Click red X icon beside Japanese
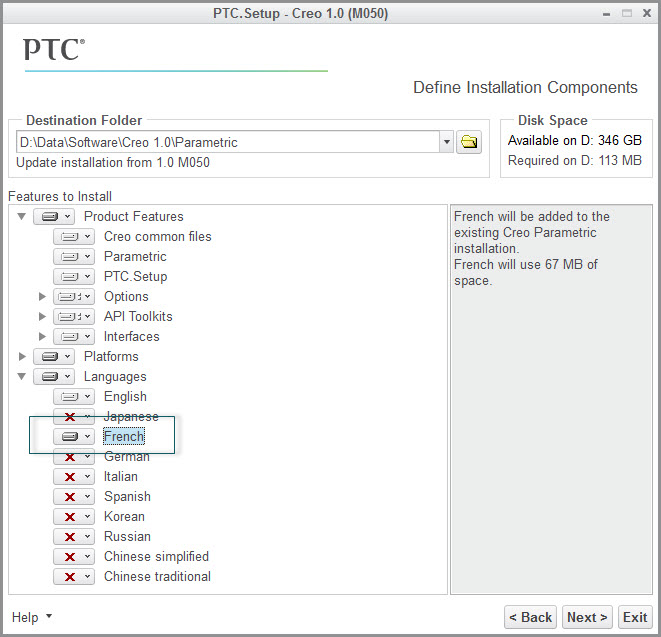The image size is (661, 637). pyautogui.click(x=70, y=417)
